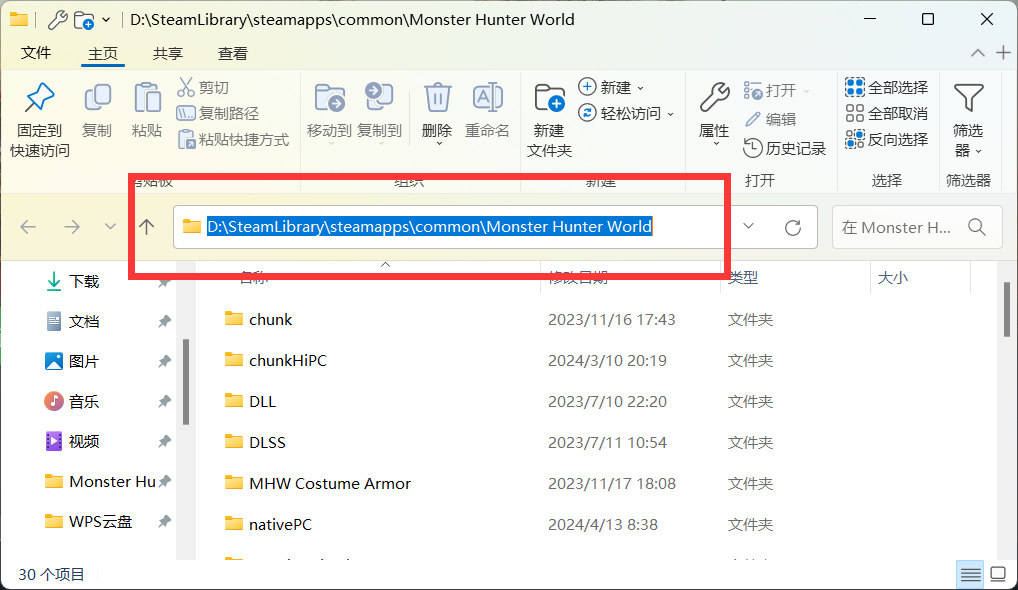Click 反向选择 to invert selection
The height and width of the screenshot is (590, 1018).
coord(886,139)
